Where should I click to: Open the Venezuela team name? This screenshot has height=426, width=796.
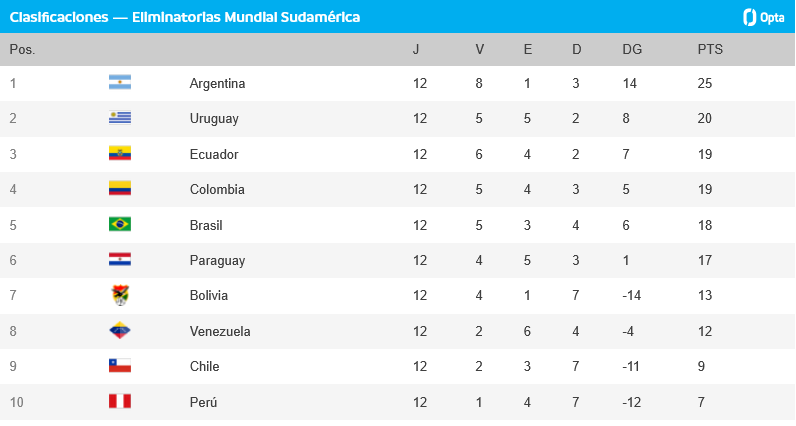tap(220, 332)
